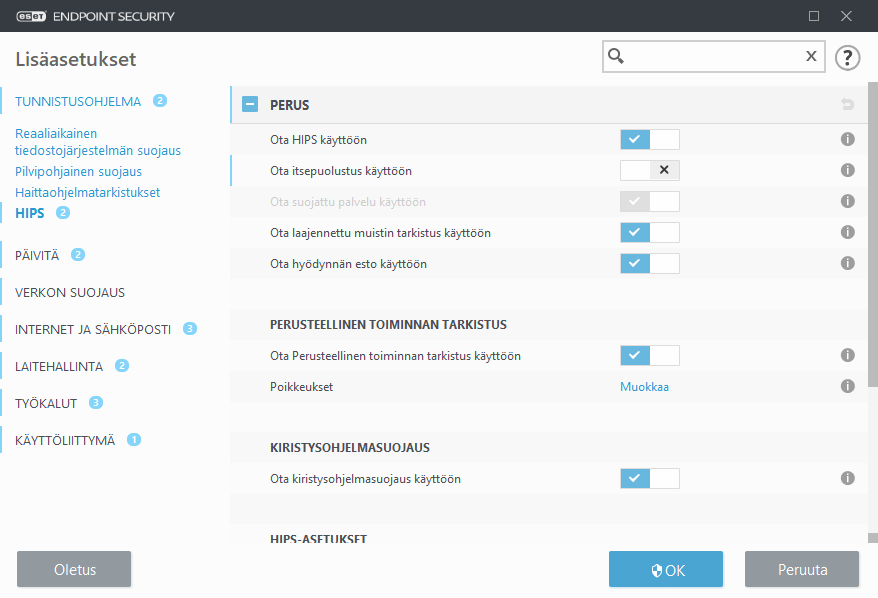Click KIRISTYSOHJELMASUOJAUS heading
This screenshot has height=598, width=878.
click(350, 448)
